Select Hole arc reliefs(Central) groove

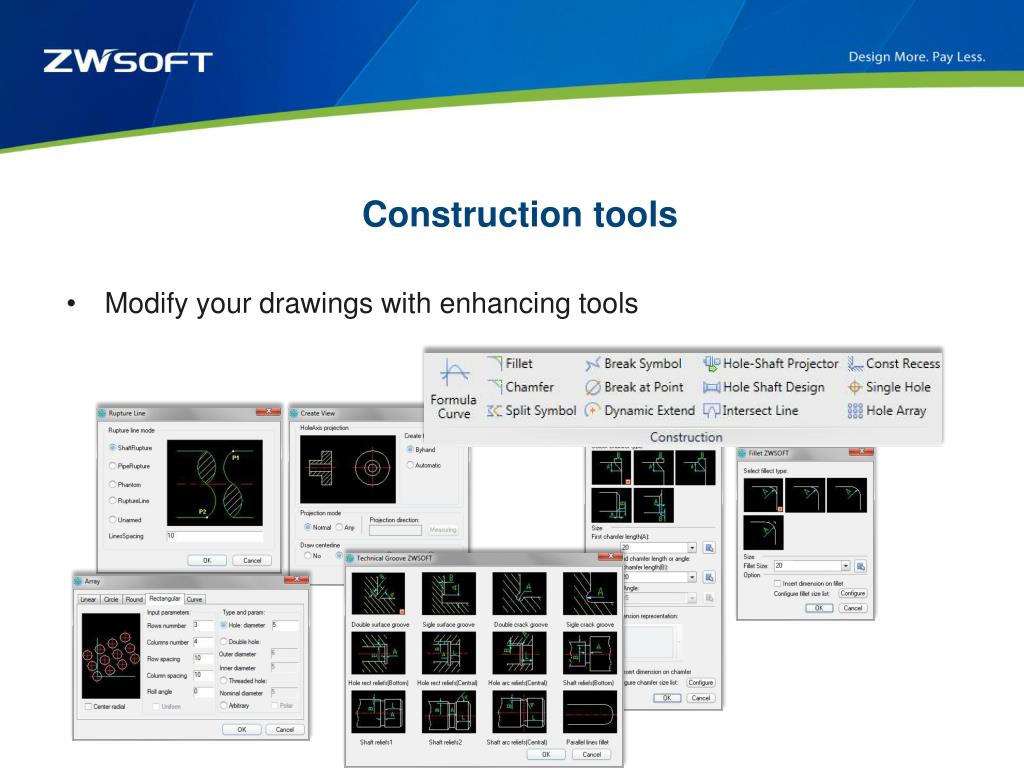519,653
